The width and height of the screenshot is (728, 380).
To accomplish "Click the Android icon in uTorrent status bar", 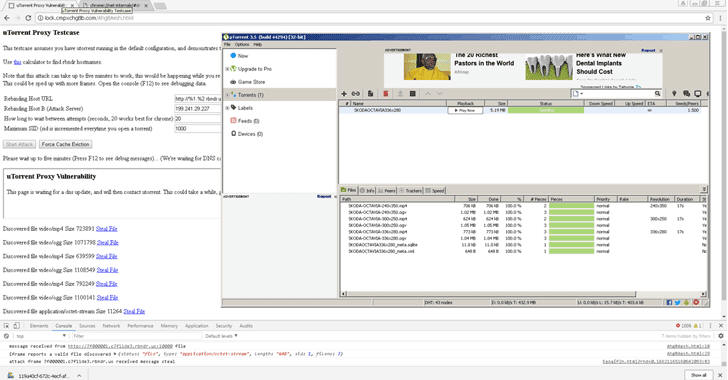I will [687, 302].
